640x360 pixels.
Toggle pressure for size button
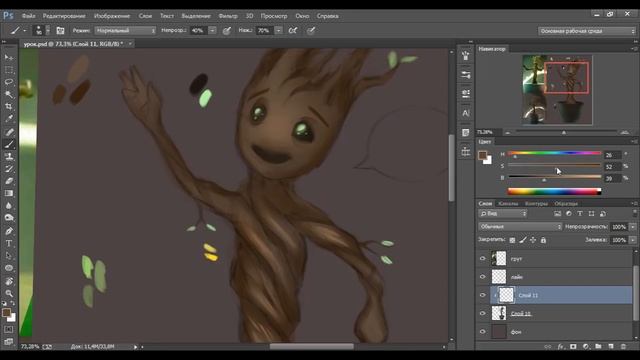[311, 31]
